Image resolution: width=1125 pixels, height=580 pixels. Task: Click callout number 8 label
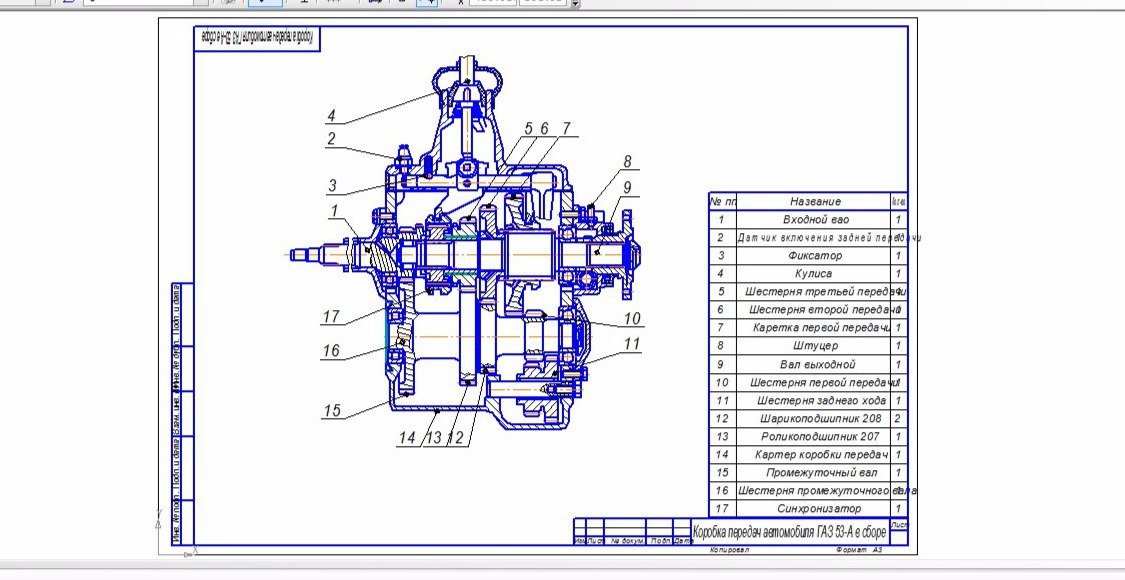point(627,162)
